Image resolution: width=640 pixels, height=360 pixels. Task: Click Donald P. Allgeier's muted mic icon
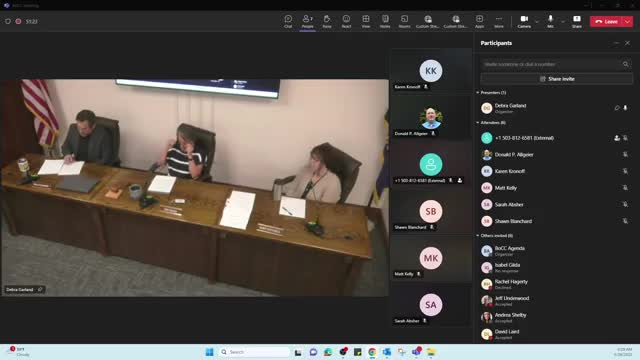(x=625, y=155)
